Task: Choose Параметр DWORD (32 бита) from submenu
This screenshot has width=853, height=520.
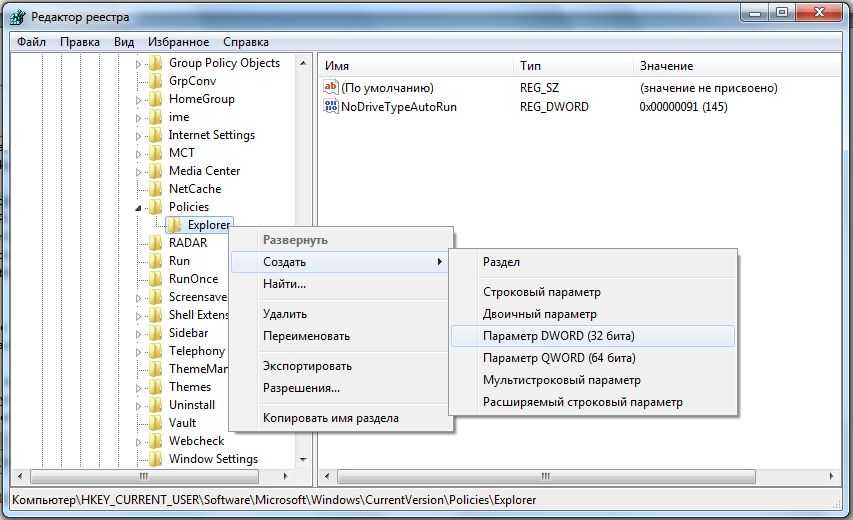Action: coord(558,336)
